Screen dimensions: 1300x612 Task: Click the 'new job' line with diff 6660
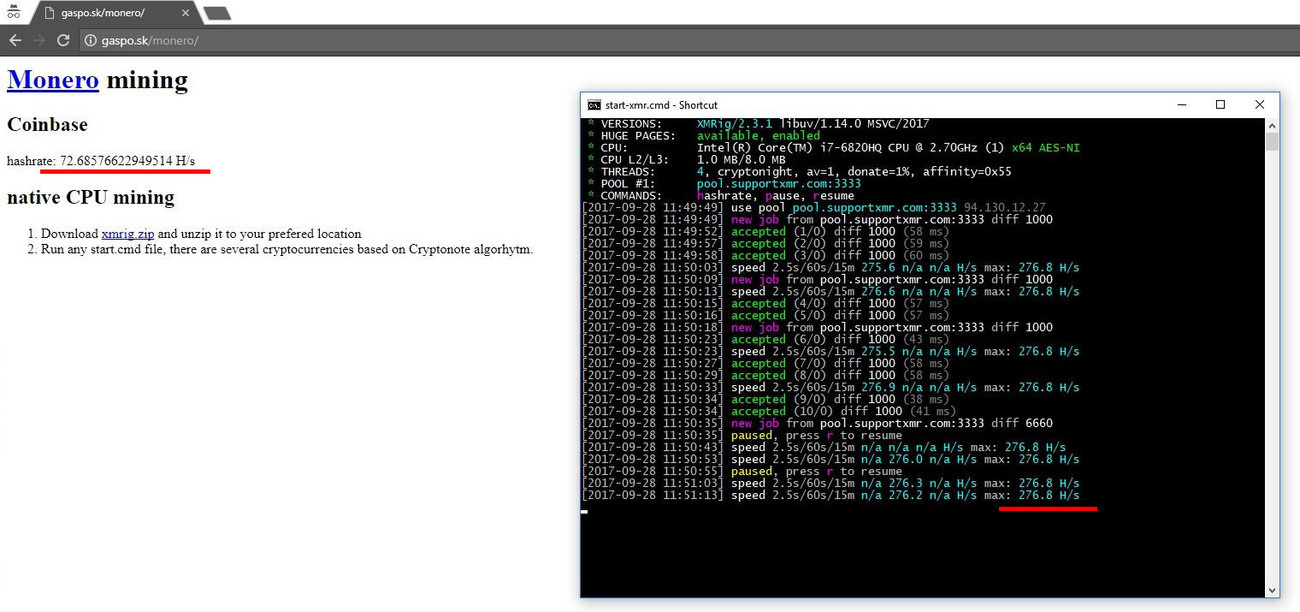pyautogui.click(x=817, y=423)
